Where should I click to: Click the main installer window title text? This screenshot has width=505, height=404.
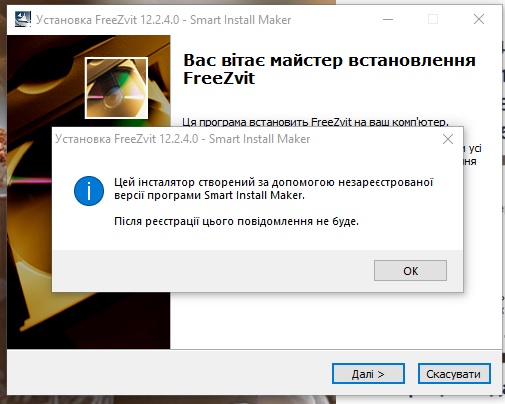point(164,20)
